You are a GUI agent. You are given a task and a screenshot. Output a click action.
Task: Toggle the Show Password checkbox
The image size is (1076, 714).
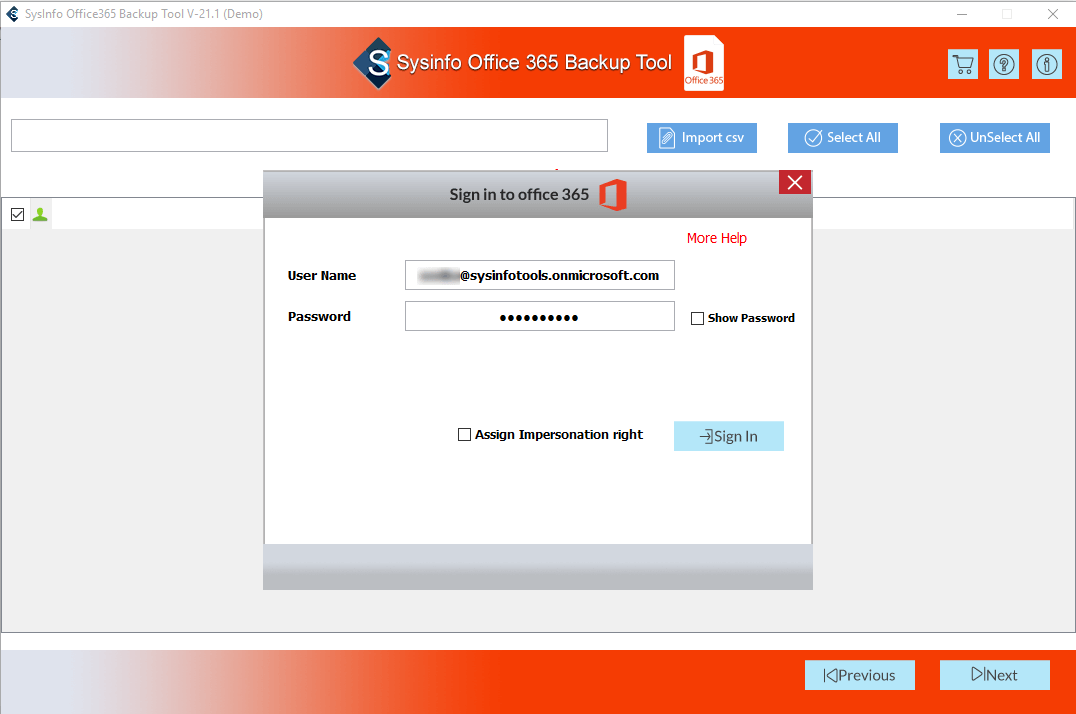click(x=697, y=319)
